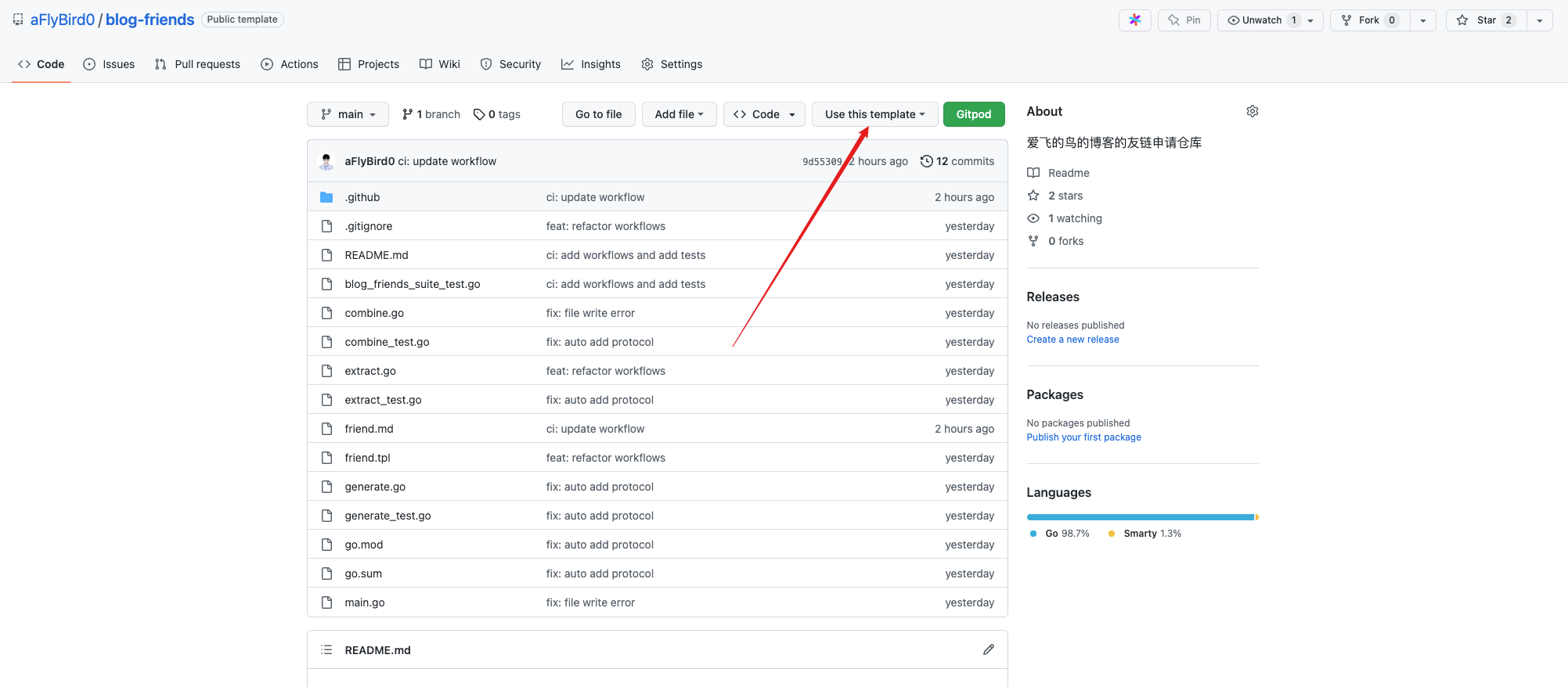This screenshot has height=687, width=1568.
Task: Pin the repository with Pin button
Action: pos(1184,20)
